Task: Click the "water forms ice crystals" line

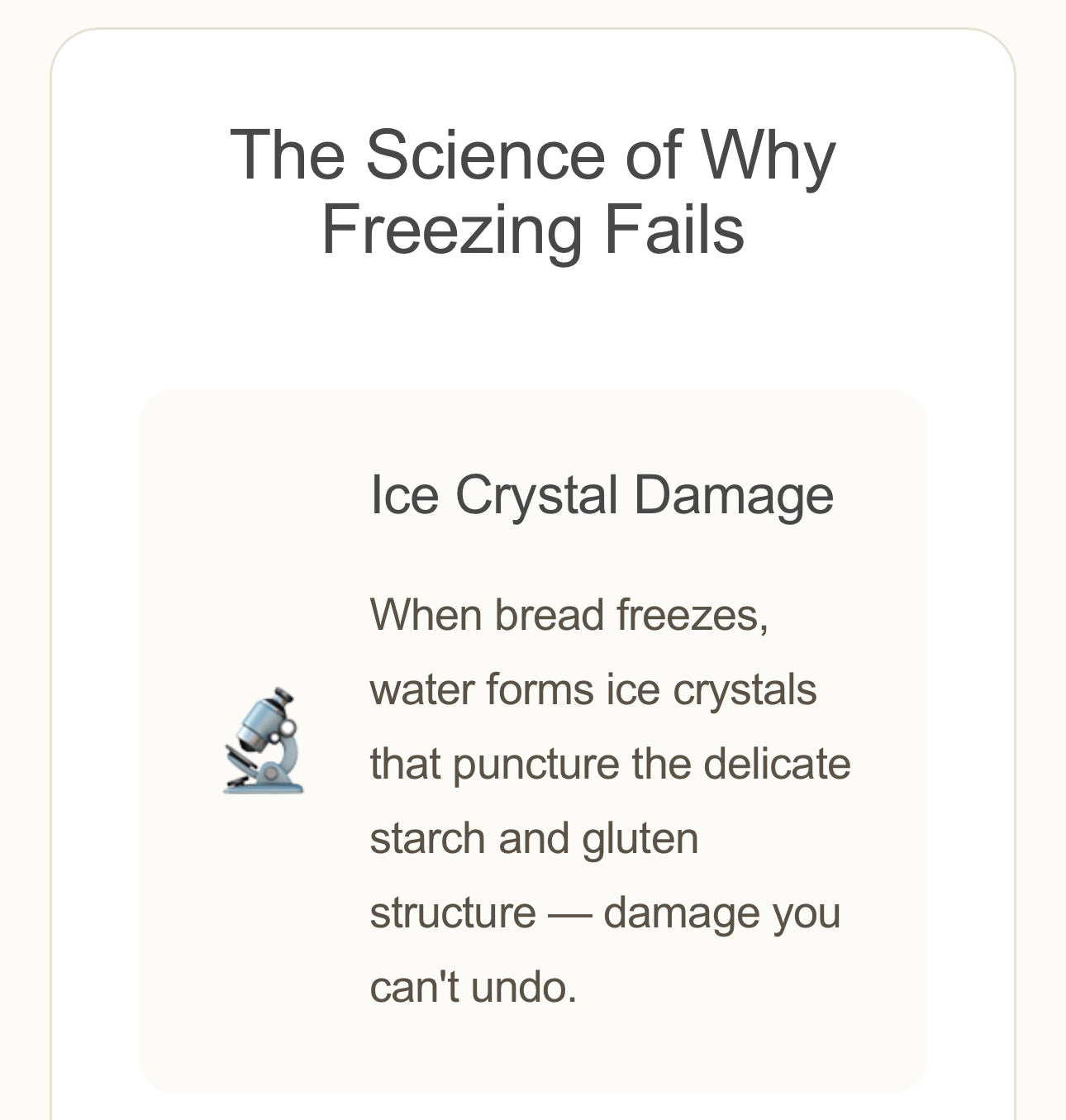Action: pos(592,689)
